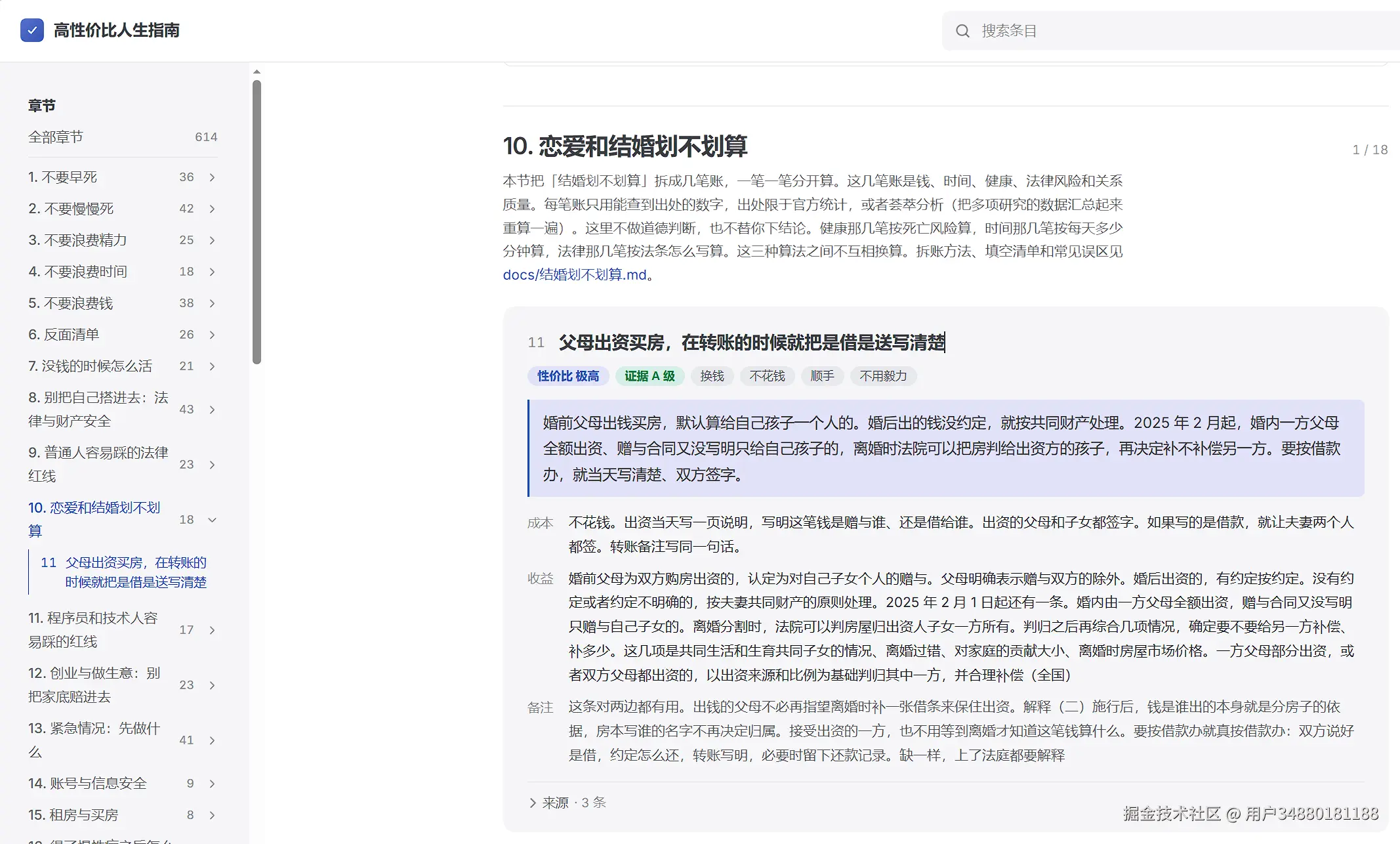This screenshot has width=1400, height=844.
Task: Open the 高性价比人生指南 home title
Action: [116, 30]
